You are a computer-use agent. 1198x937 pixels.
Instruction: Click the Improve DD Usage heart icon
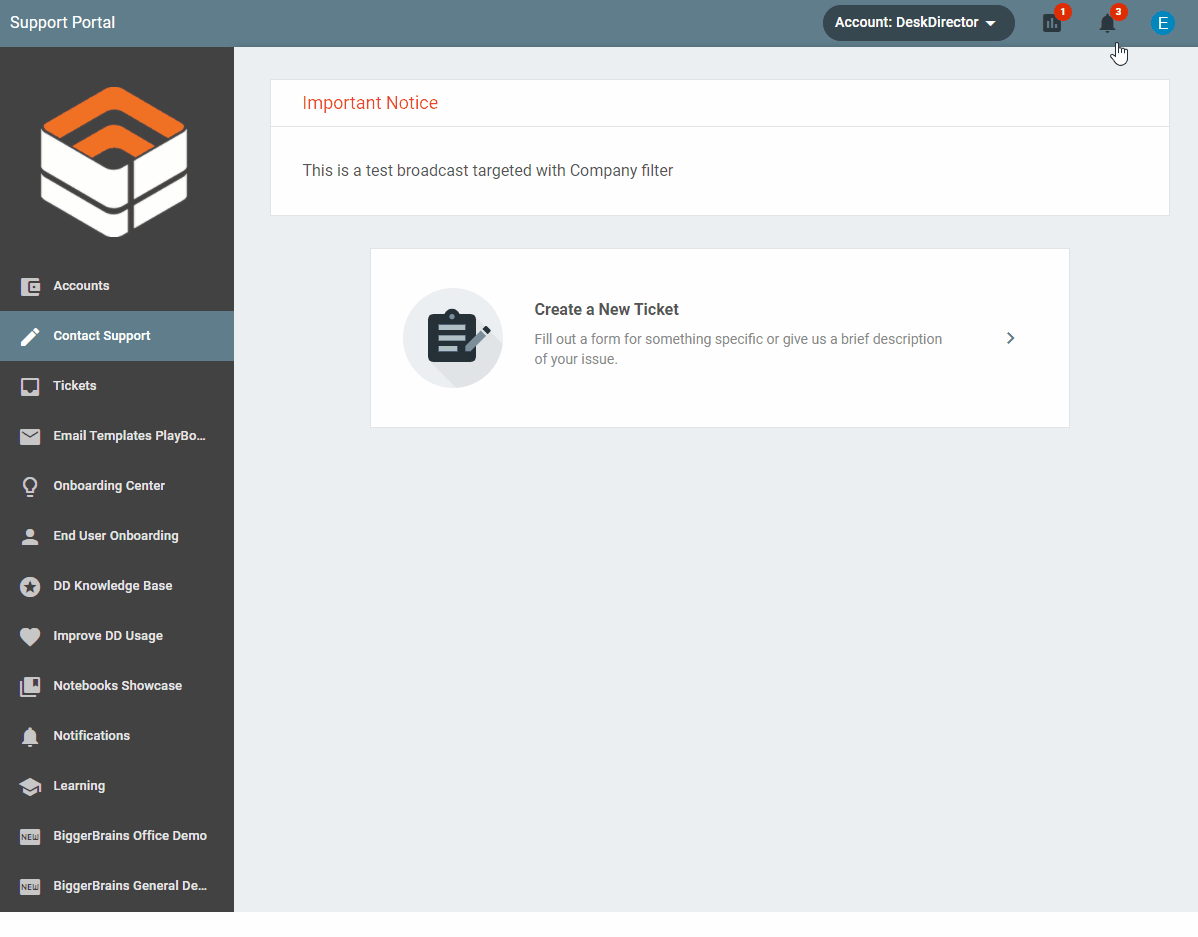(30, 637)
